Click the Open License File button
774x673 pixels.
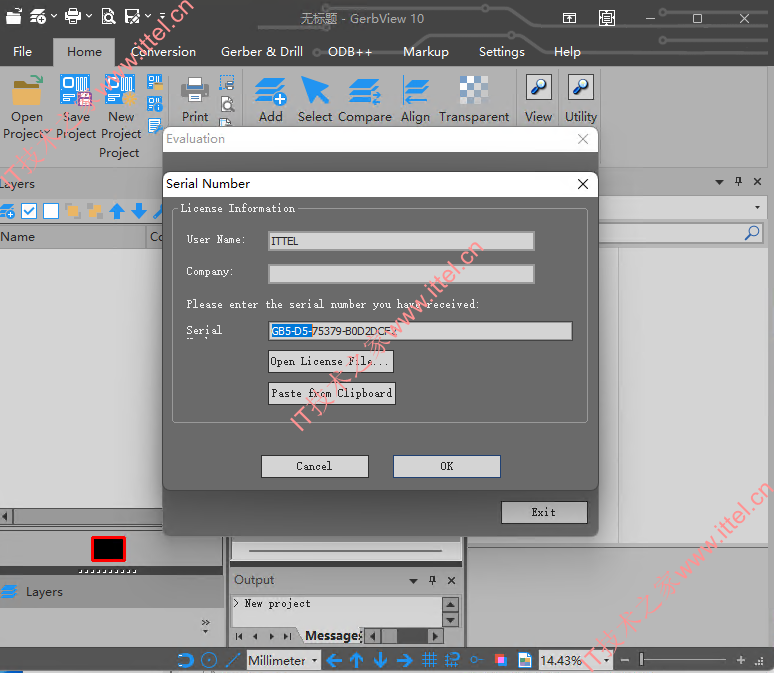[x=331, y=361]
